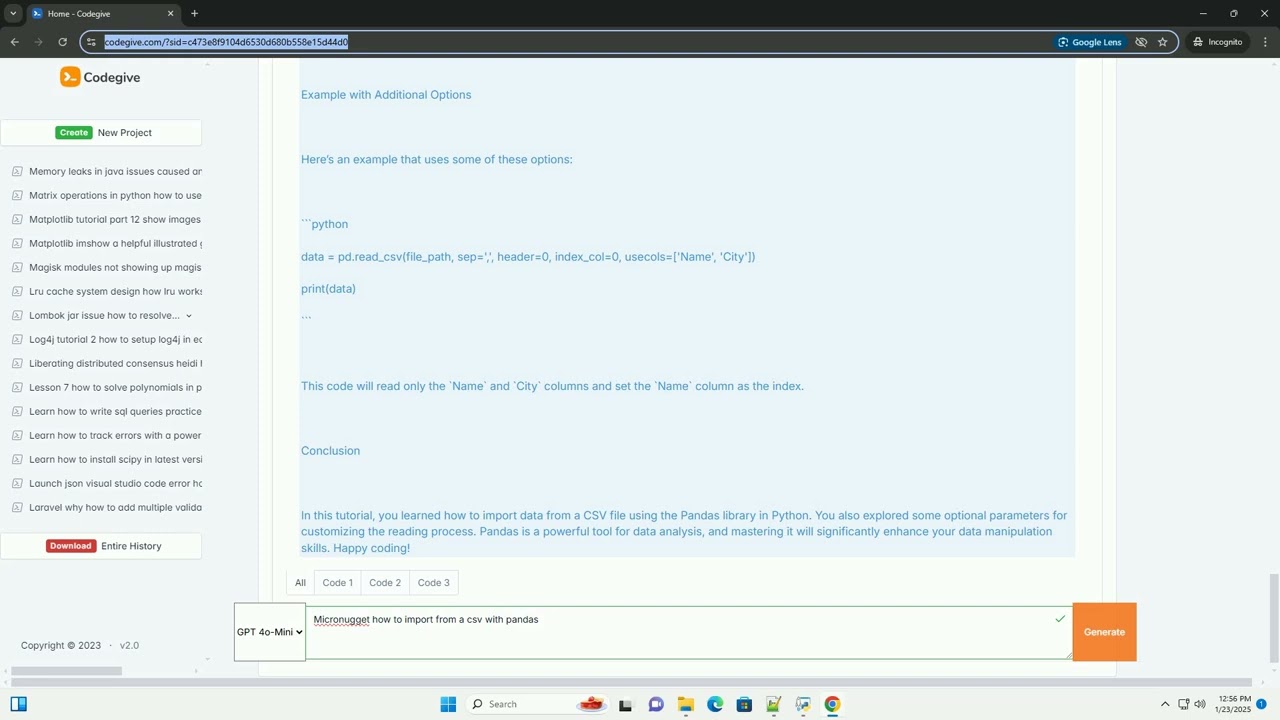Click the browser address bar URL

(226, 42)
